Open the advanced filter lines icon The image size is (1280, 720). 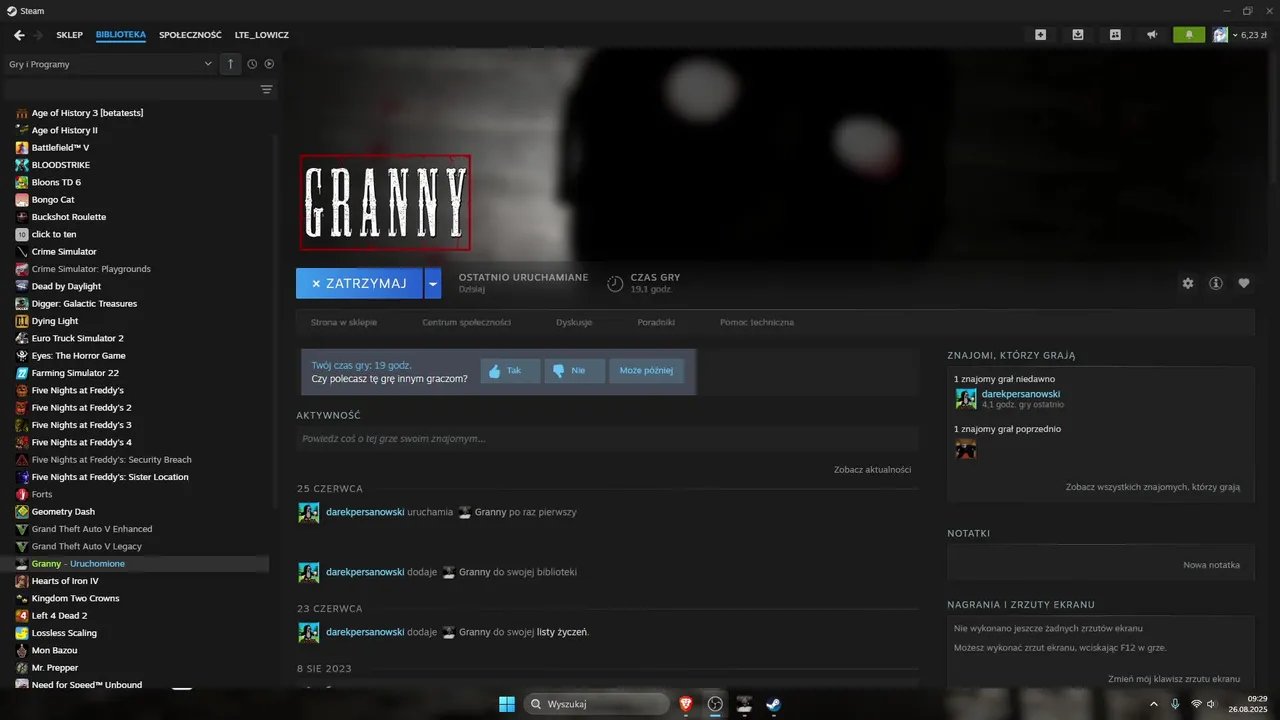(x=266, y=90)
